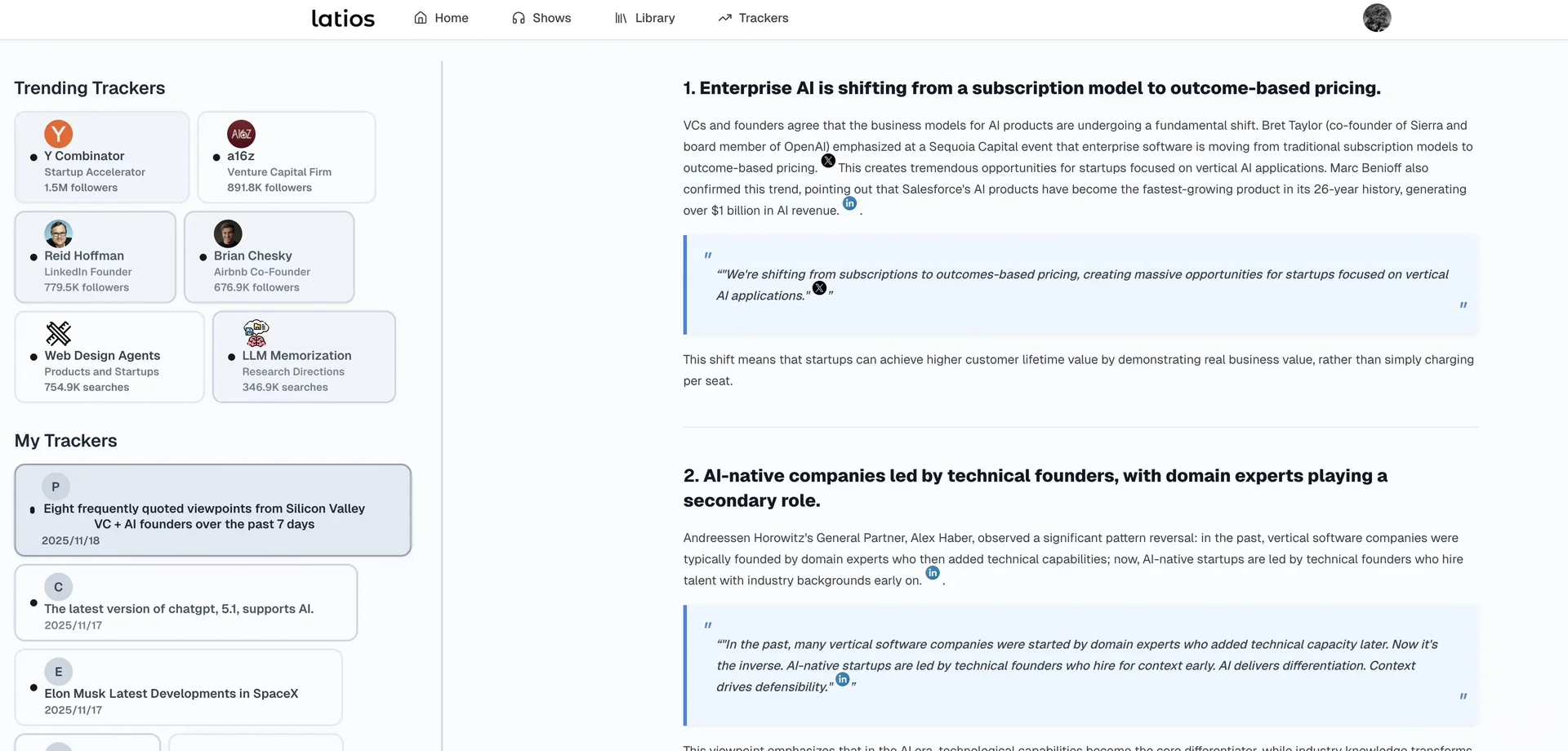Open the Y Combinator logo icon
The height and width of the screenshot is (751, 1568).
58,133
